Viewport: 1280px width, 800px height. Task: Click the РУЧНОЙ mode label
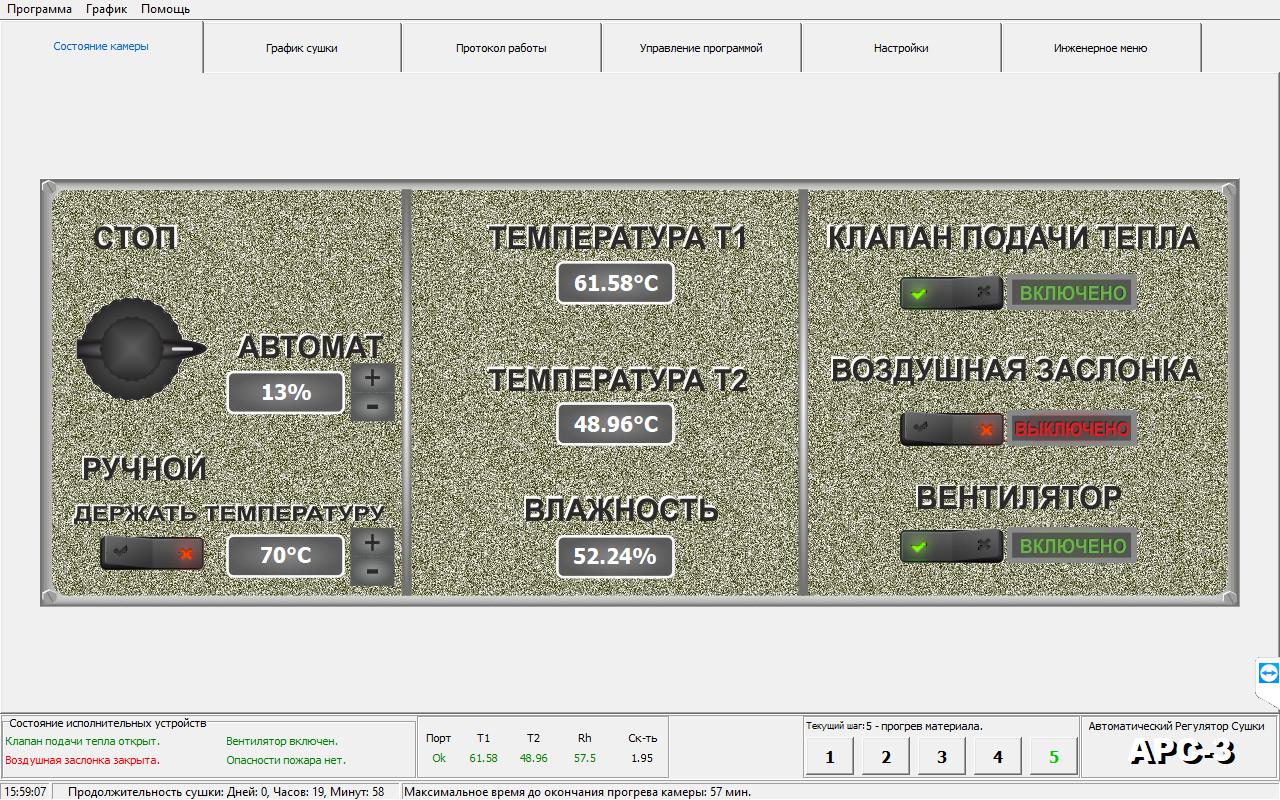point(145,469)
